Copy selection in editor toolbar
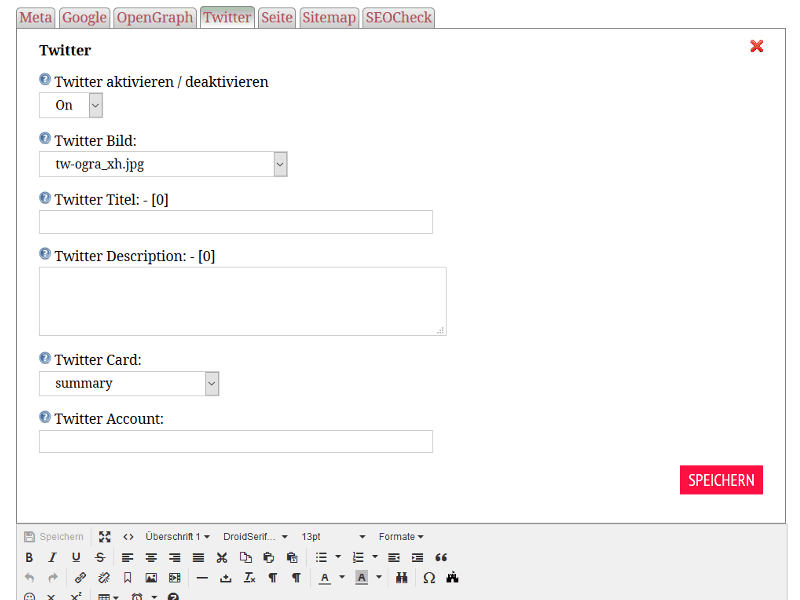The height and width of the screenshot is (600, 800). click(x=245, y=558)
